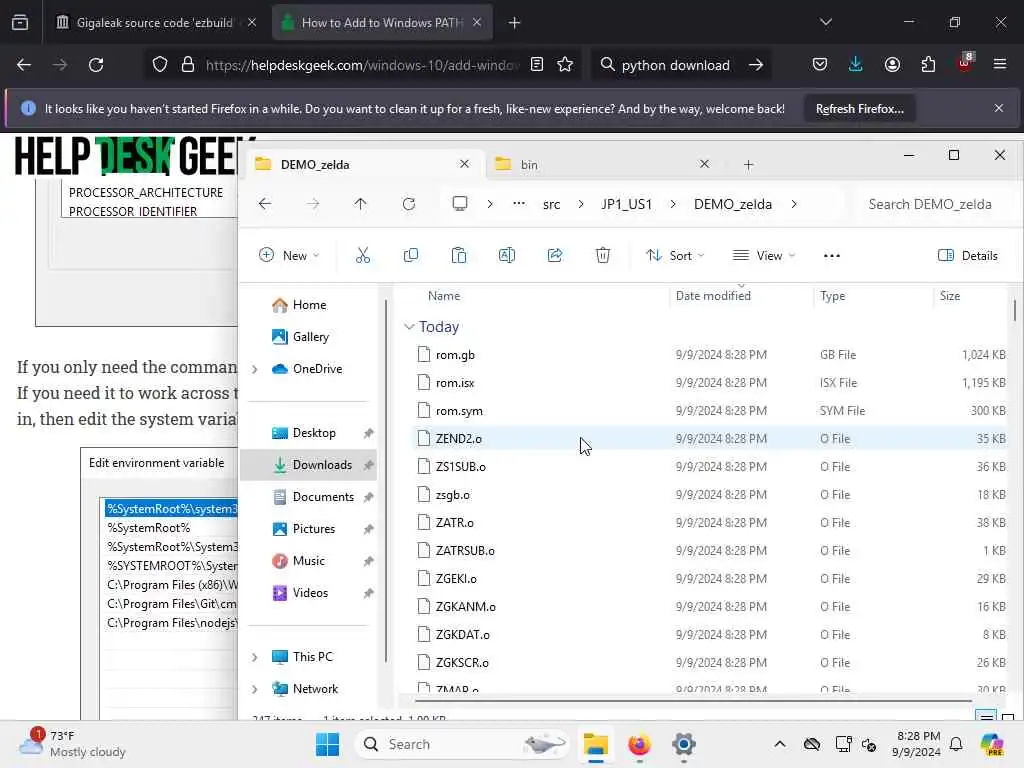Click the Firefox URL address bar
The image size is (1024, 768).
pyautogui.click(x=362, y=65)
